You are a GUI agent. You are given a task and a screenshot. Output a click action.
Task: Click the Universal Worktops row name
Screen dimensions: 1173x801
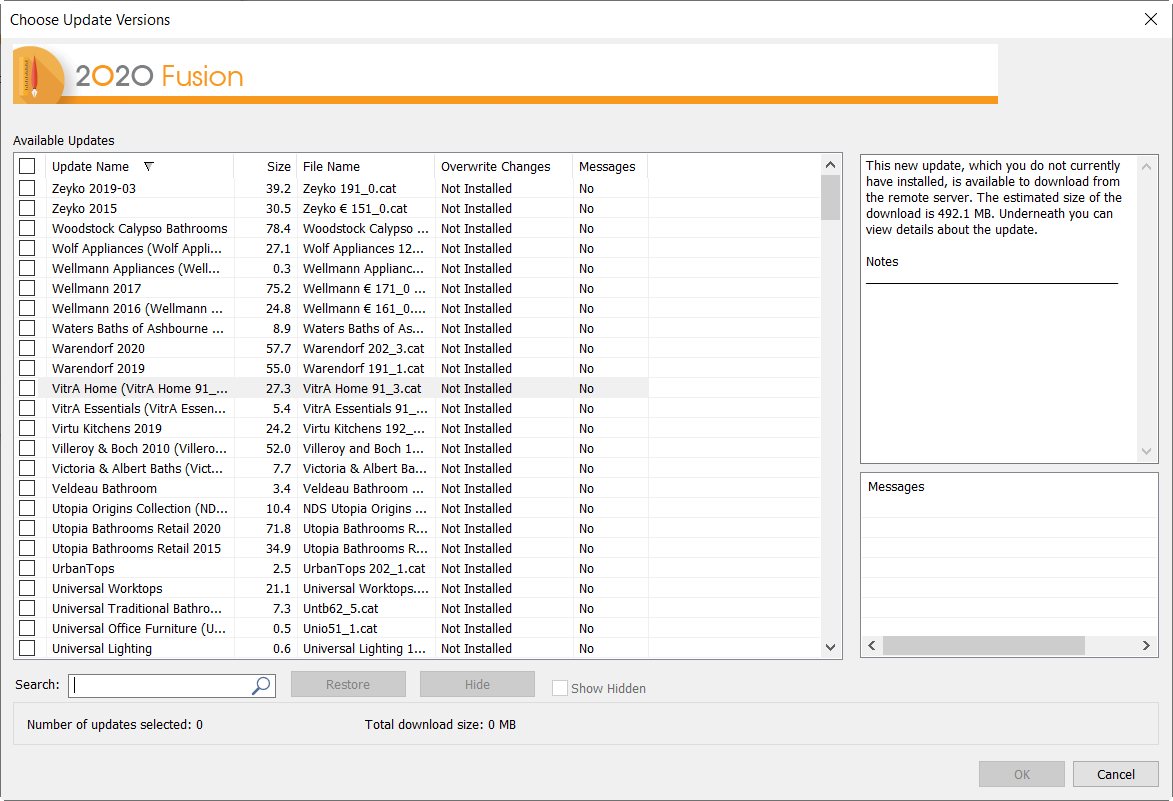[x=107, y=589]
